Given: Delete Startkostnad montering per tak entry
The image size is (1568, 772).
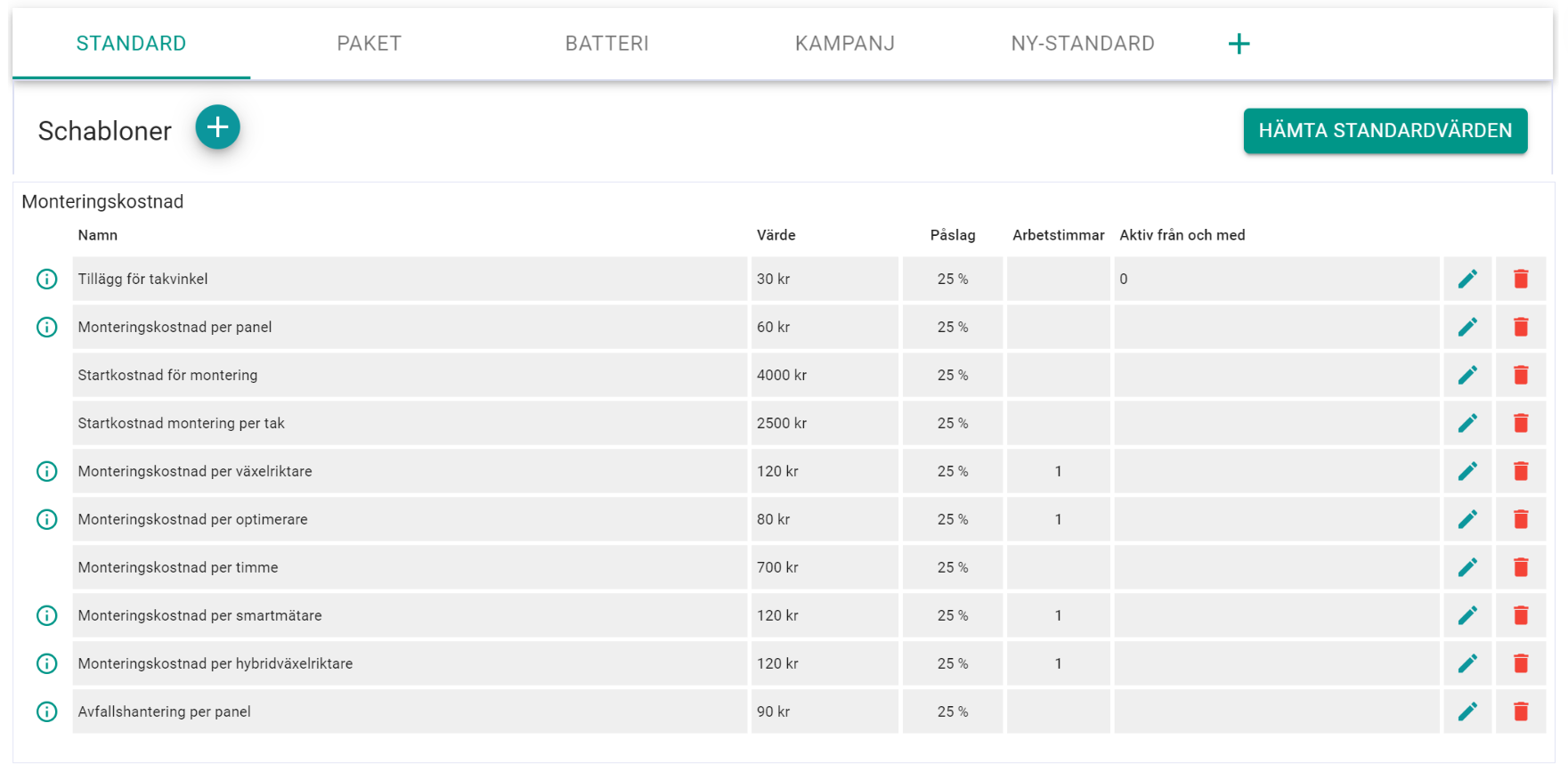Looking at the screenshot, I should (1521, 423).
